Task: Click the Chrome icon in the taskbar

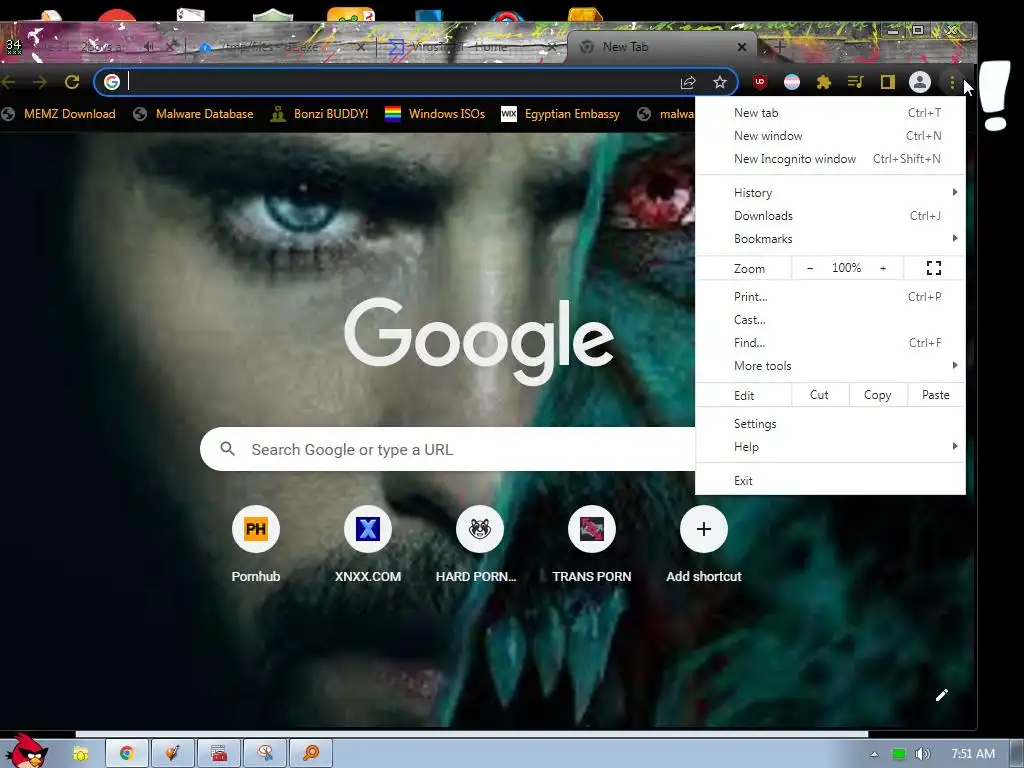Action: pyautogui.click(x=127, y=754)
